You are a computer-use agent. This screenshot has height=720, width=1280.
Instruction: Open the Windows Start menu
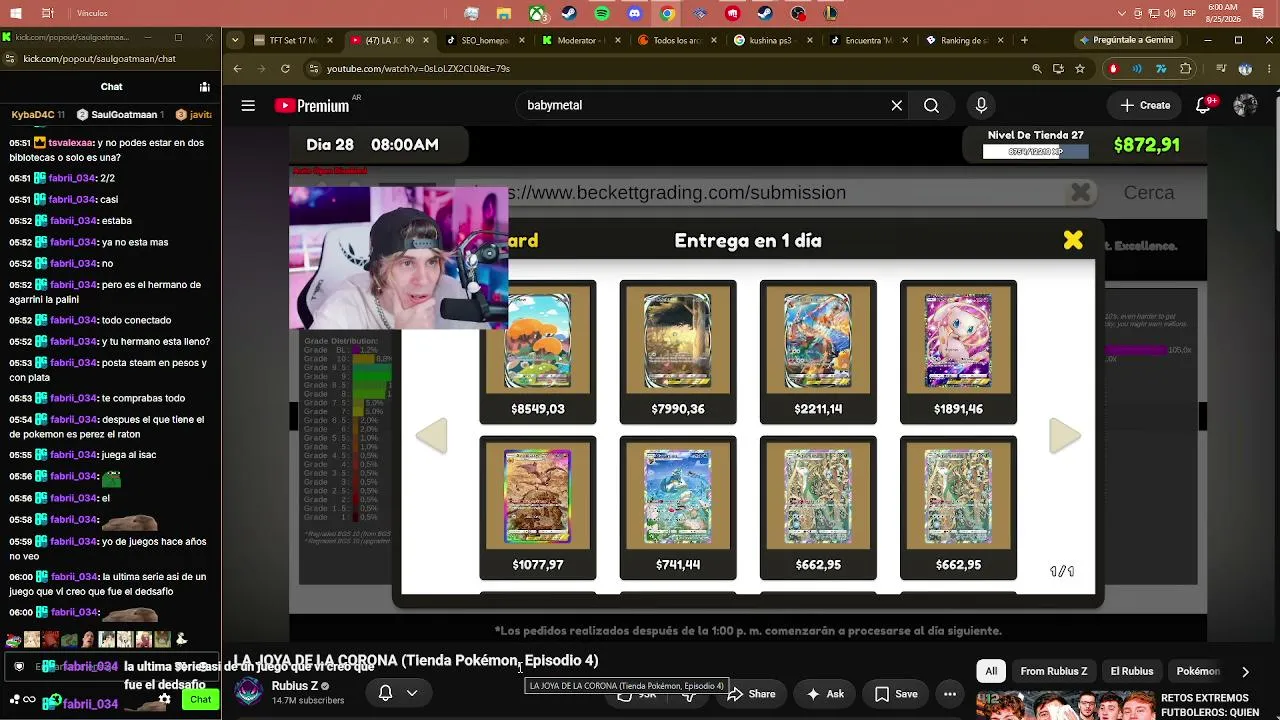tap(15, 14)
